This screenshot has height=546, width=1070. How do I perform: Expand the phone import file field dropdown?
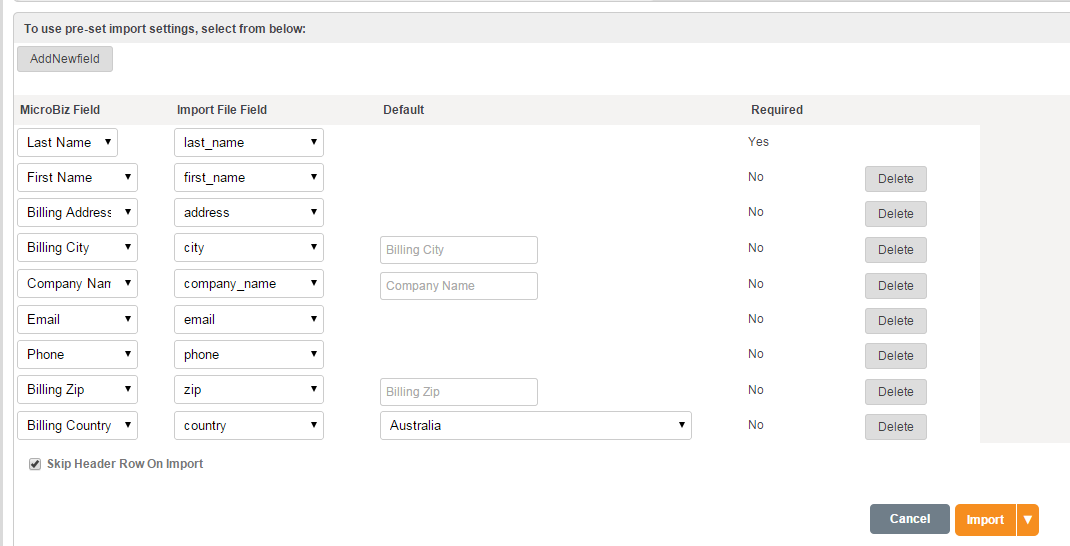(x=248, y=355)
